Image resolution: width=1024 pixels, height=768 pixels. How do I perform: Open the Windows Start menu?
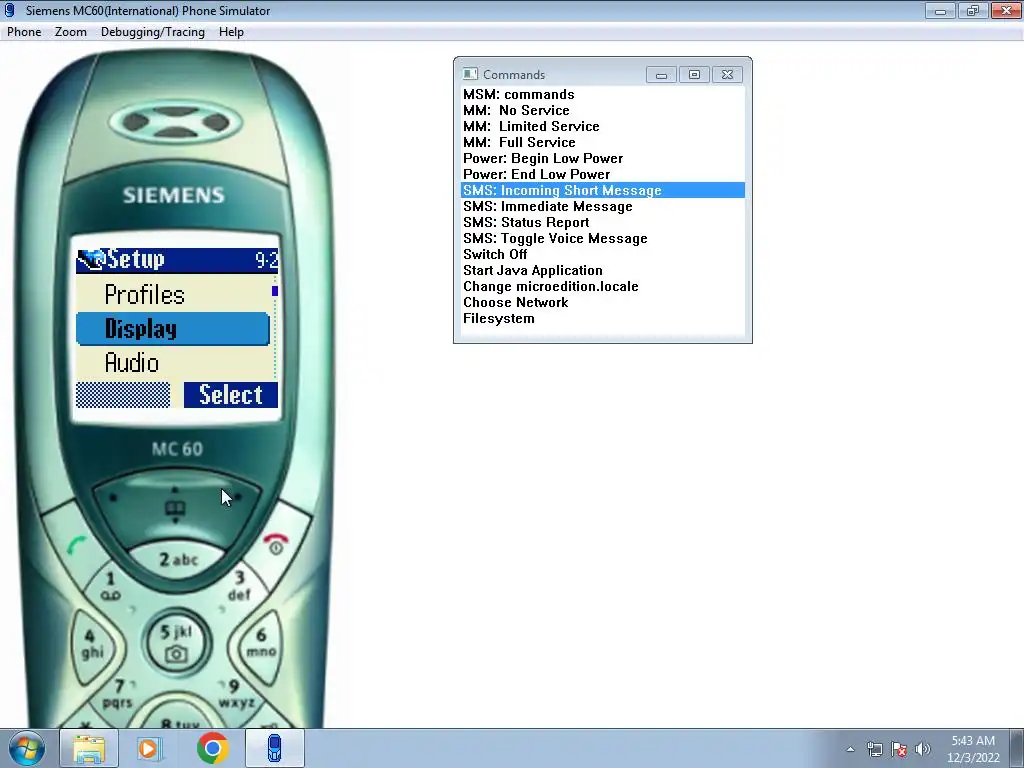(27, 749)
